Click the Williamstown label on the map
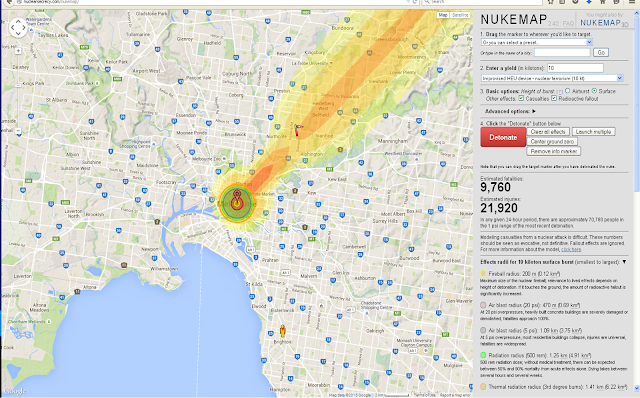The width and height of the screenshot is (640, 398). coord(164,269)
